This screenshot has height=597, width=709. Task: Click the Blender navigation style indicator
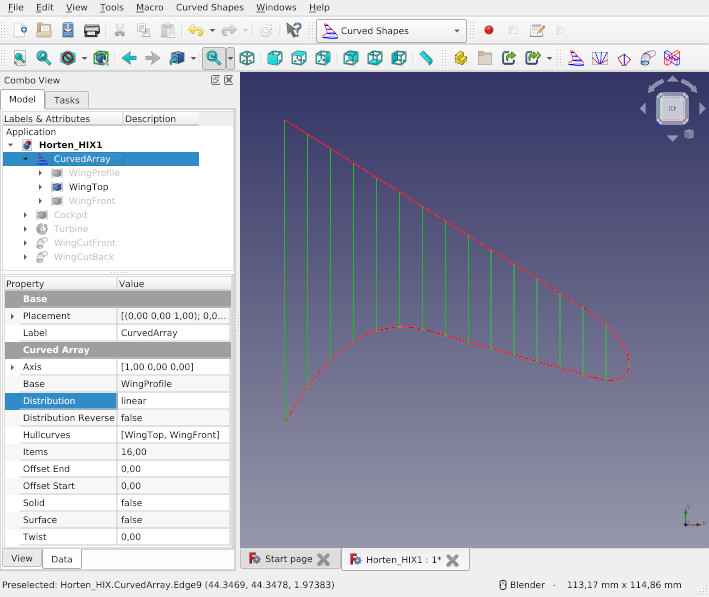522,585
